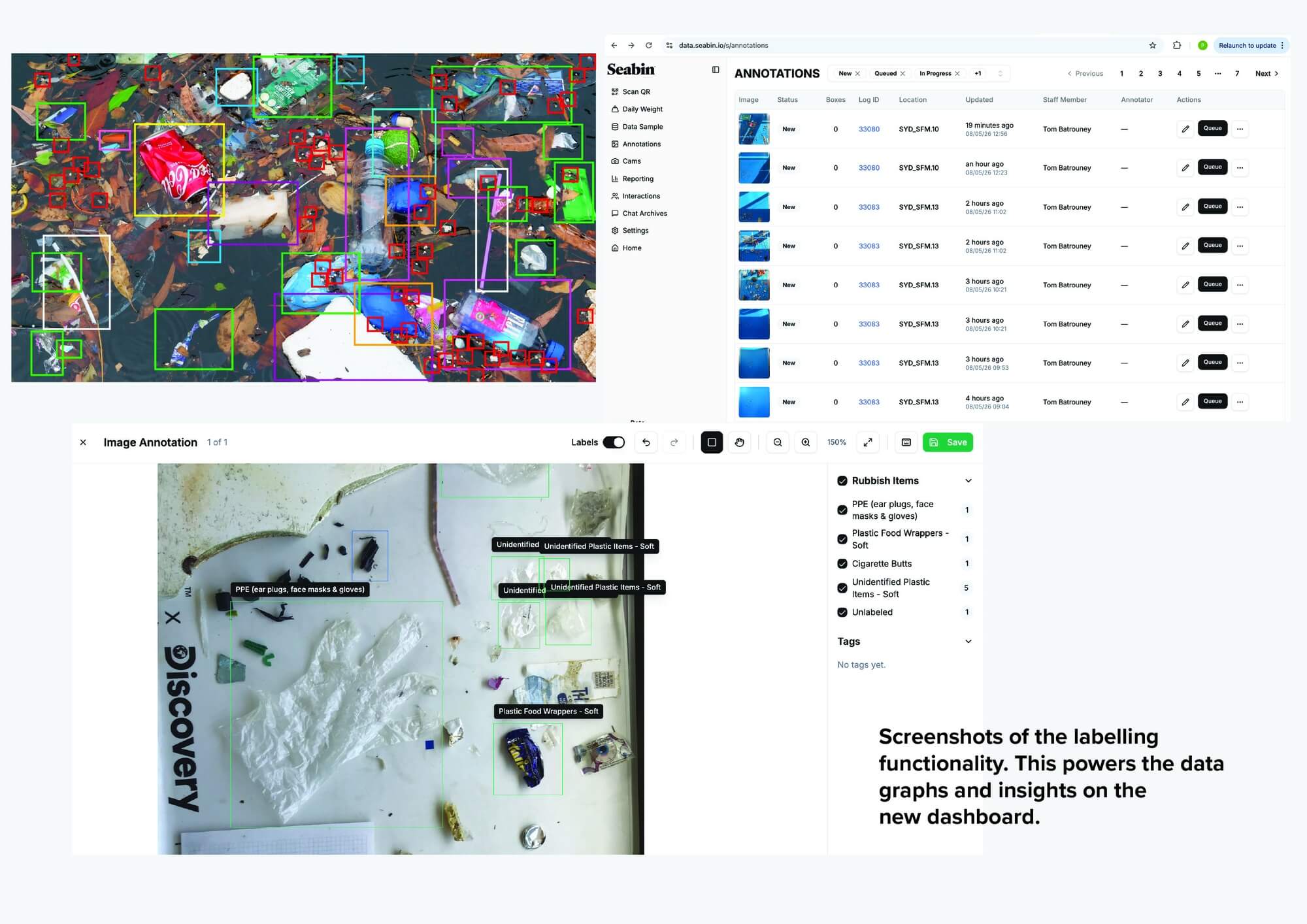Save the image annotation
1307x924 pixels.
coord(948,442)
